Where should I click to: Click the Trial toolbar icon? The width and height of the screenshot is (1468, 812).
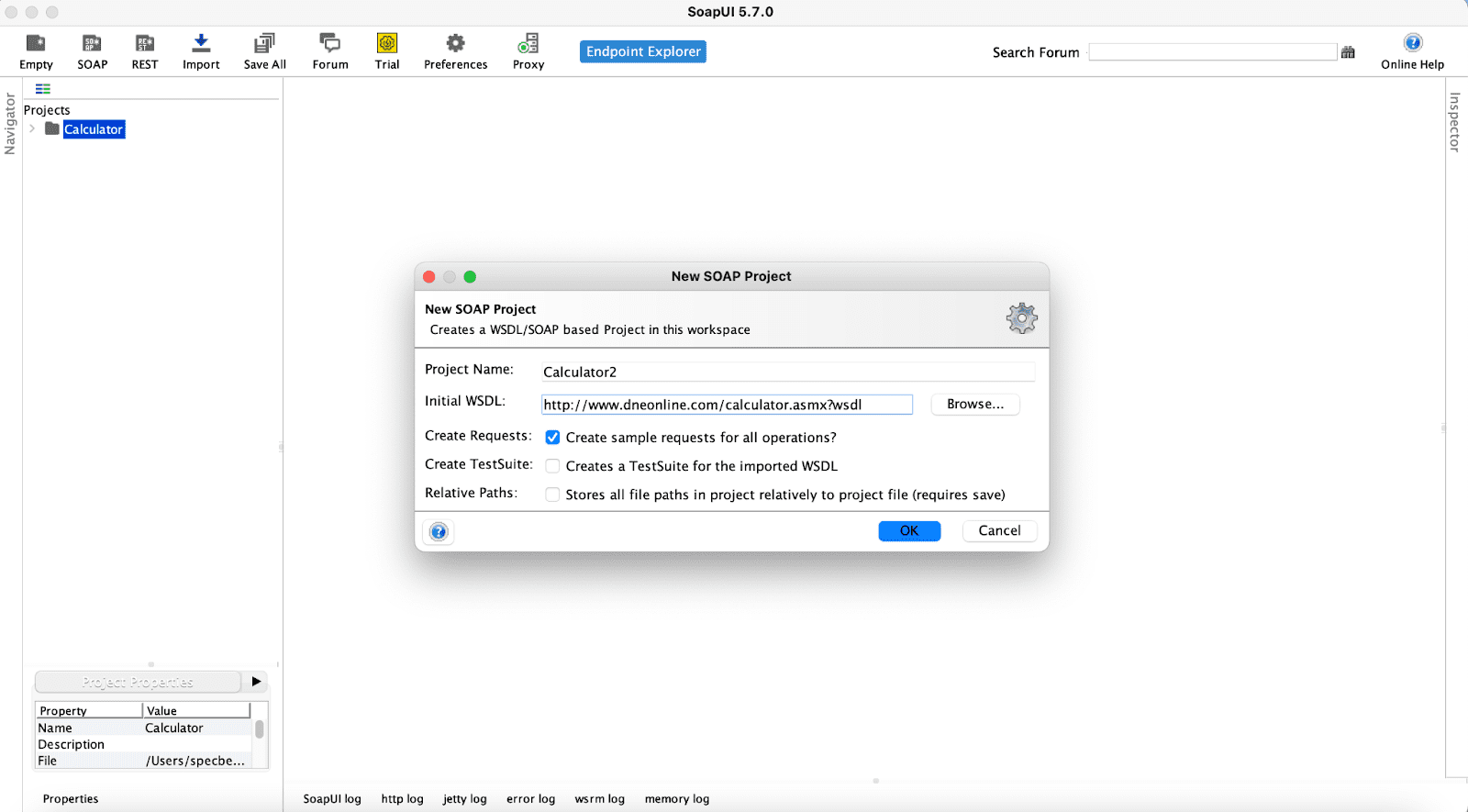(x=387, y=51)
